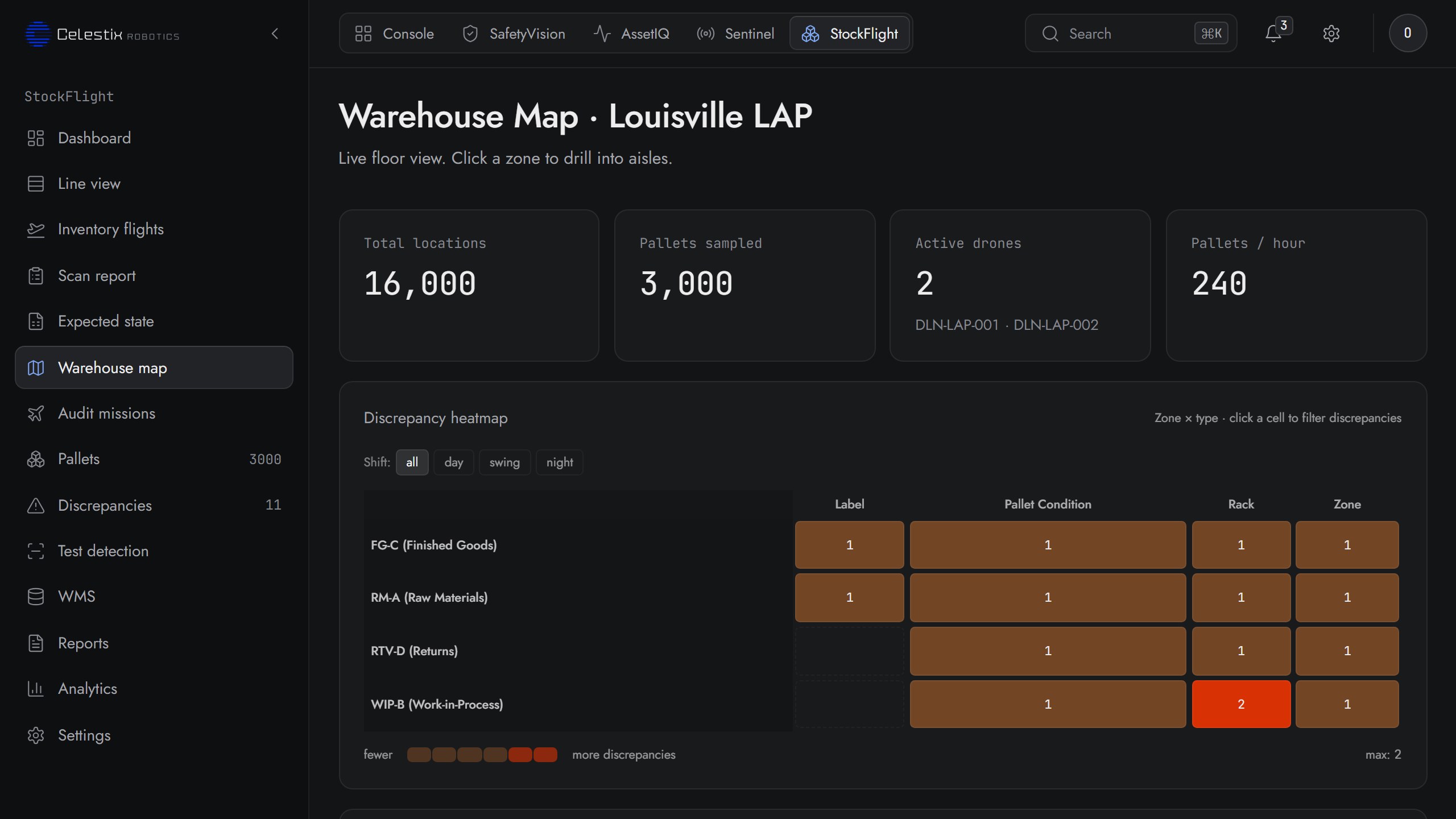Click the Pallets / hour value 240
Screen dimensions: 1456x819
pos(1219,283)
